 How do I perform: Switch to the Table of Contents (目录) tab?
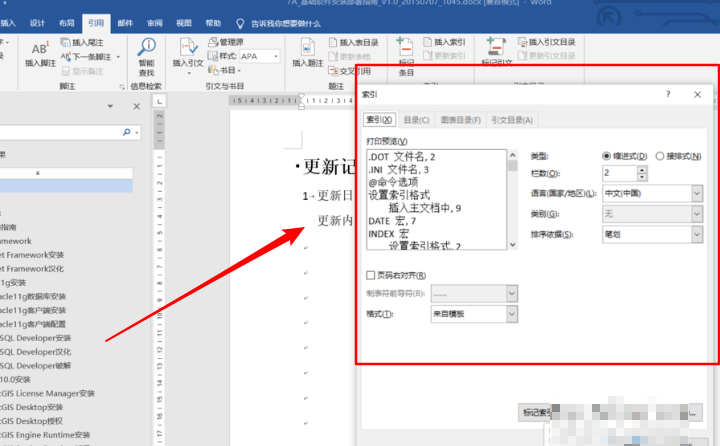[416, 120]
